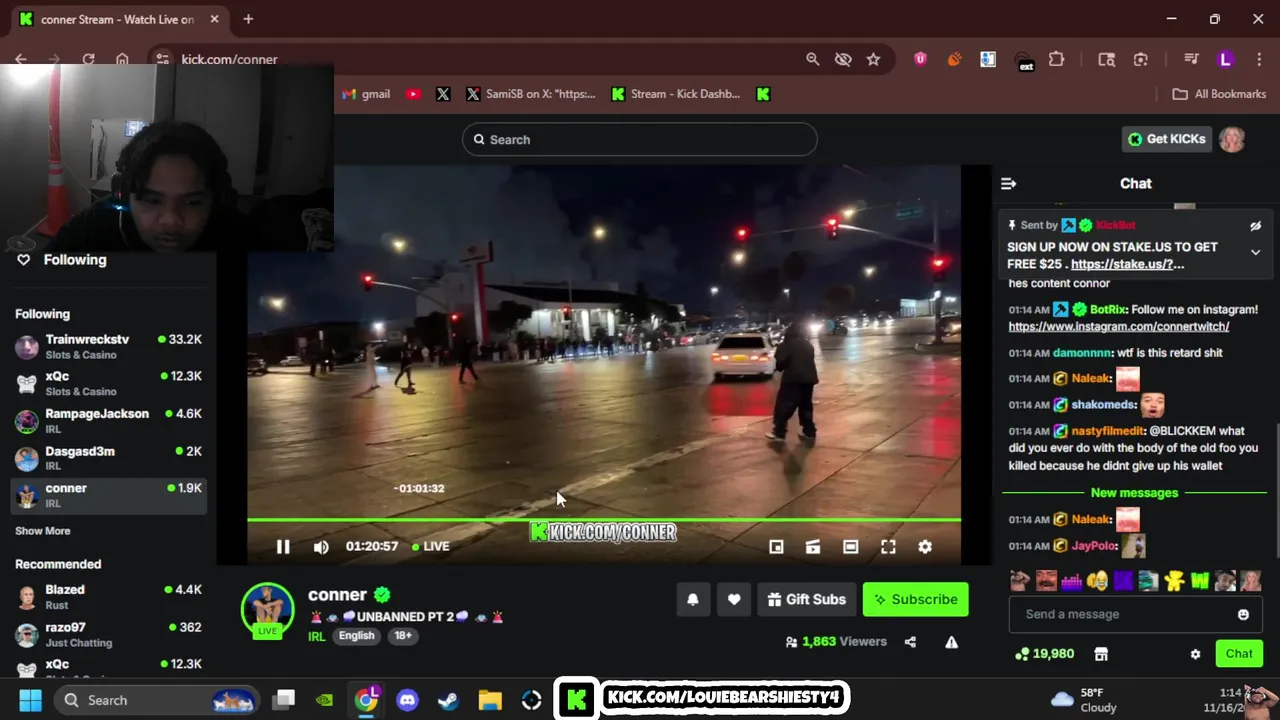The image size is (1280, 720).
Task: Open All Bookmarks folder
Action: click(1219, 94)
